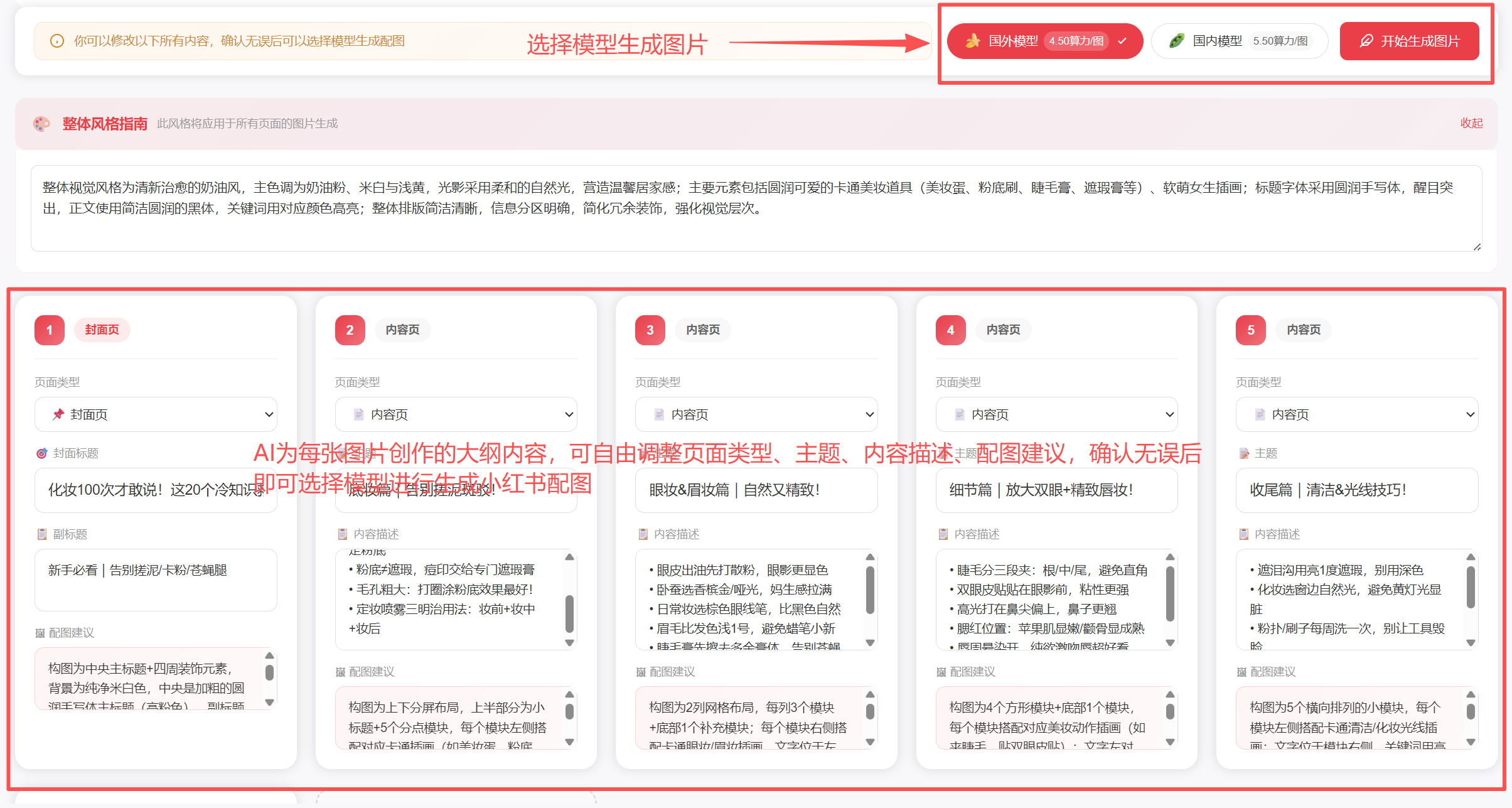Image resolution: width=1512 pixels, height=808 pixels.
Task: Toggle the checkmark on 国外模型 selection
Action: 1122,41
